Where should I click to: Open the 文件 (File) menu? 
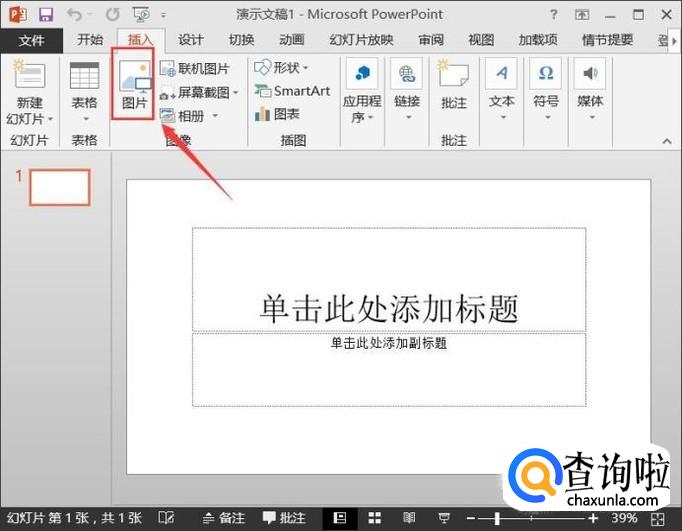pos(32,40)
